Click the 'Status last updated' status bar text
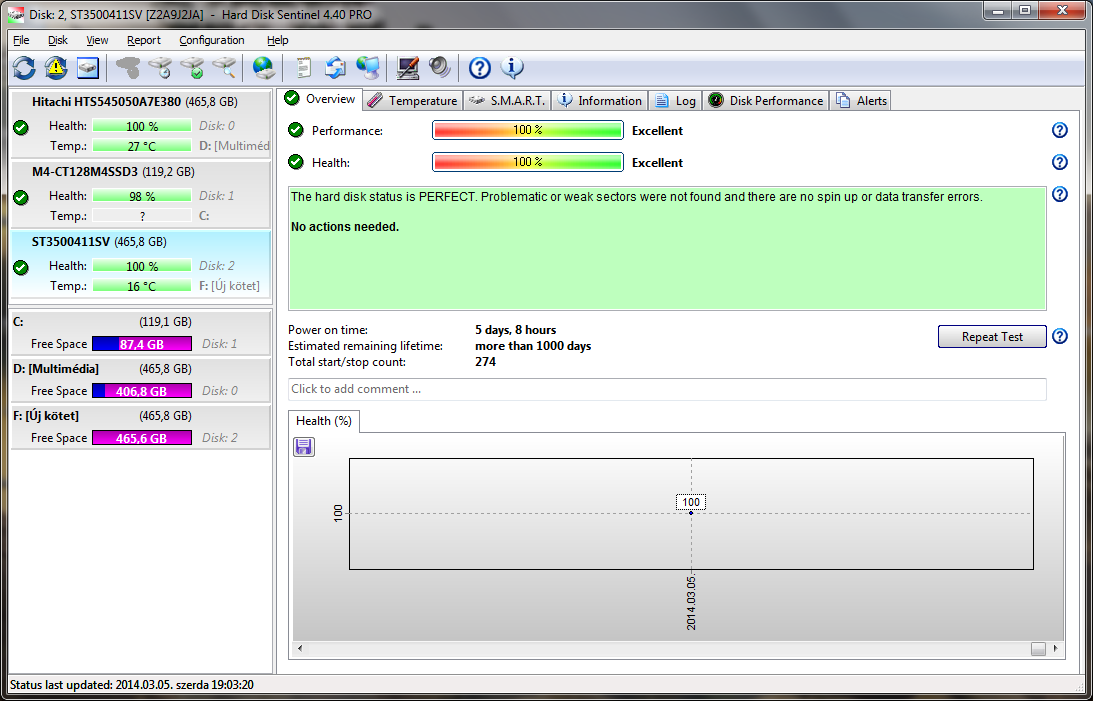Viewport: 1093px width, 701px height. [132, 685]
